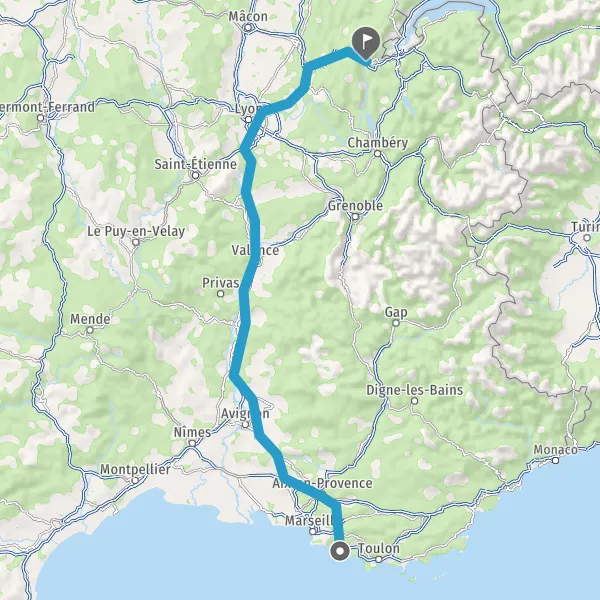Click the Toulon city label
The height and width of the screenshot is (600, 600).
(x=379, y=548)
